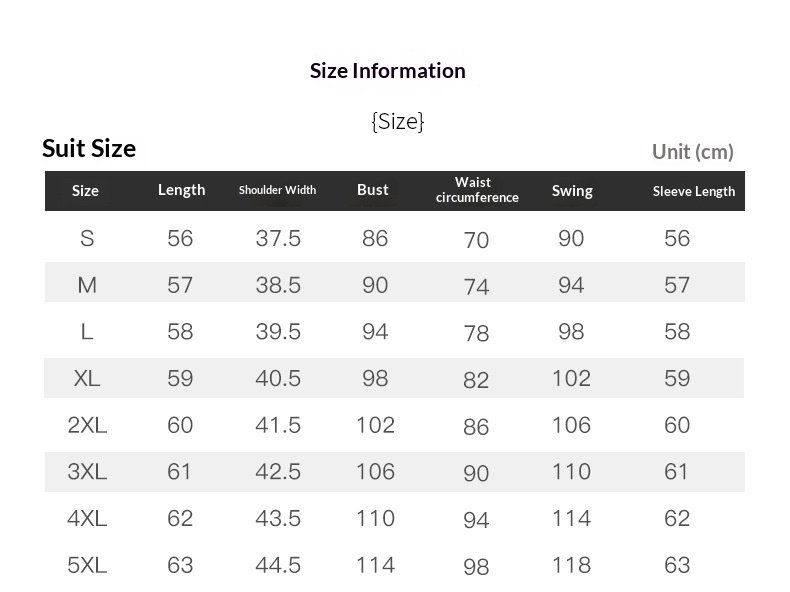Click swing value 118
The image size is (790, 592).
[571, 565]
